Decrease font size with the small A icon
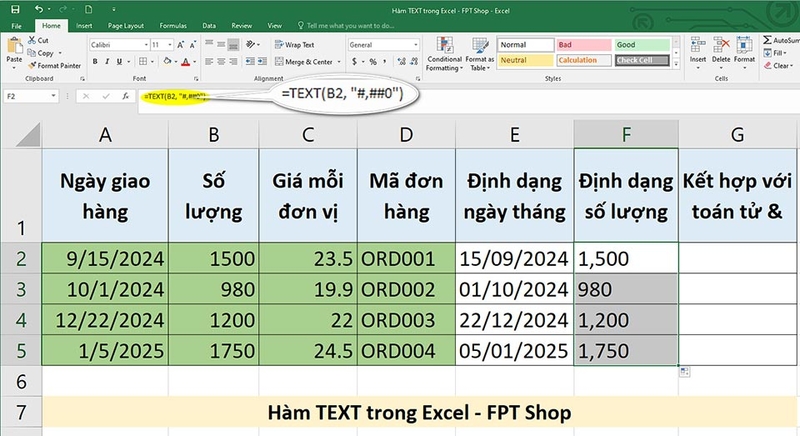Image resolution: width=800 pixels, height=436 pixels. 192,45
